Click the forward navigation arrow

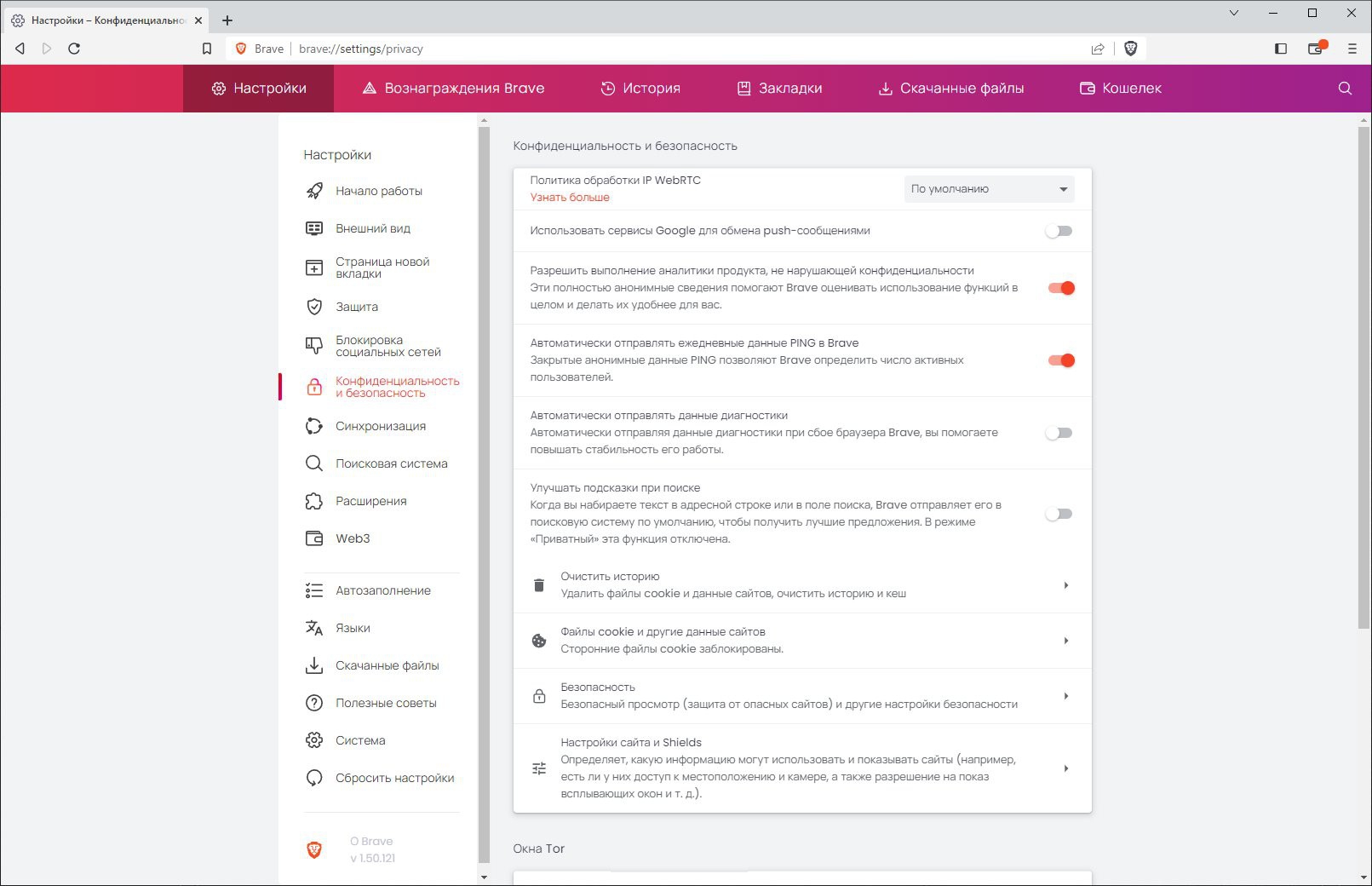47,49
